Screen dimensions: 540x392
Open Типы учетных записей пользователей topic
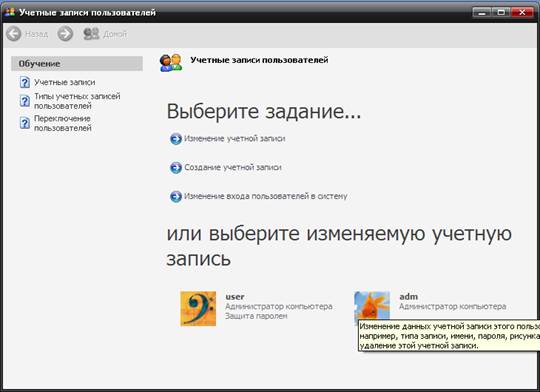(x=77, y=101)
